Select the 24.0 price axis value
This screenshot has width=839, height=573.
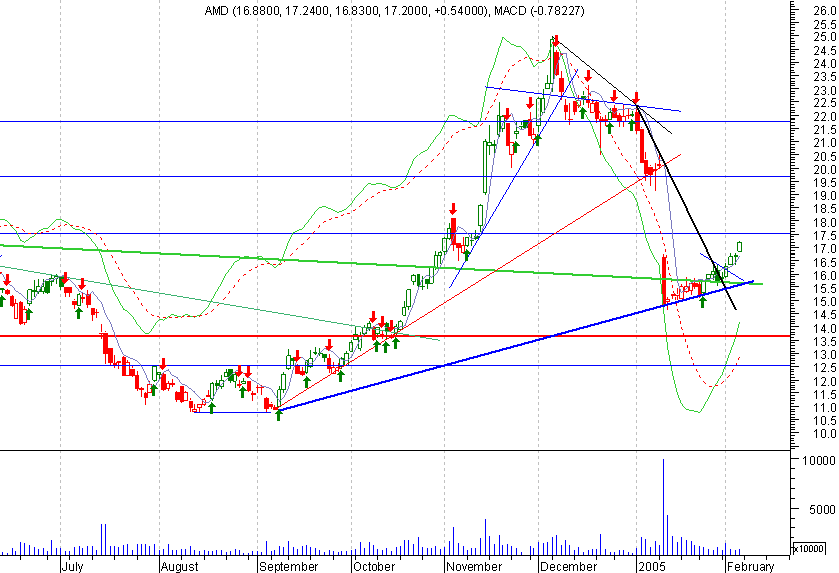point(825,64)
